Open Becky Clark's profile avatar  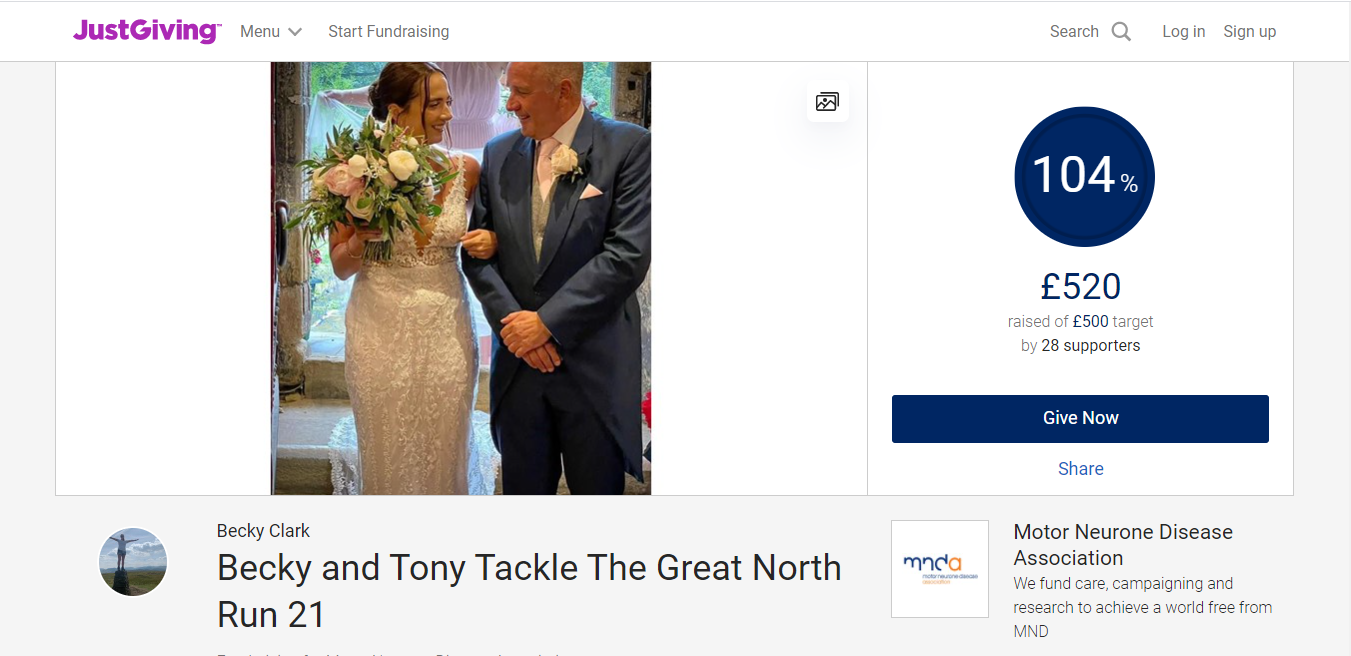pyautogui.click(x=133, y=562)
